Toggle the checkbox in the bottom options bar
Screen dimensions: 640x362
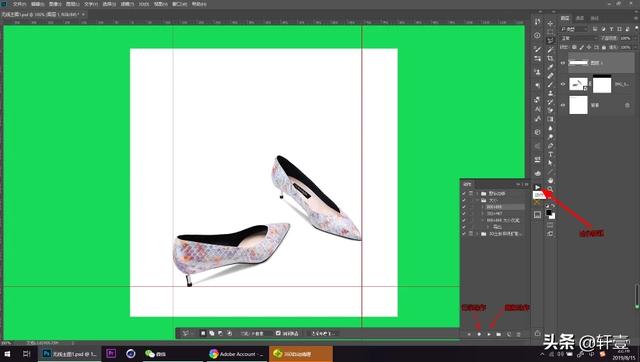click(x=278, y=333)
